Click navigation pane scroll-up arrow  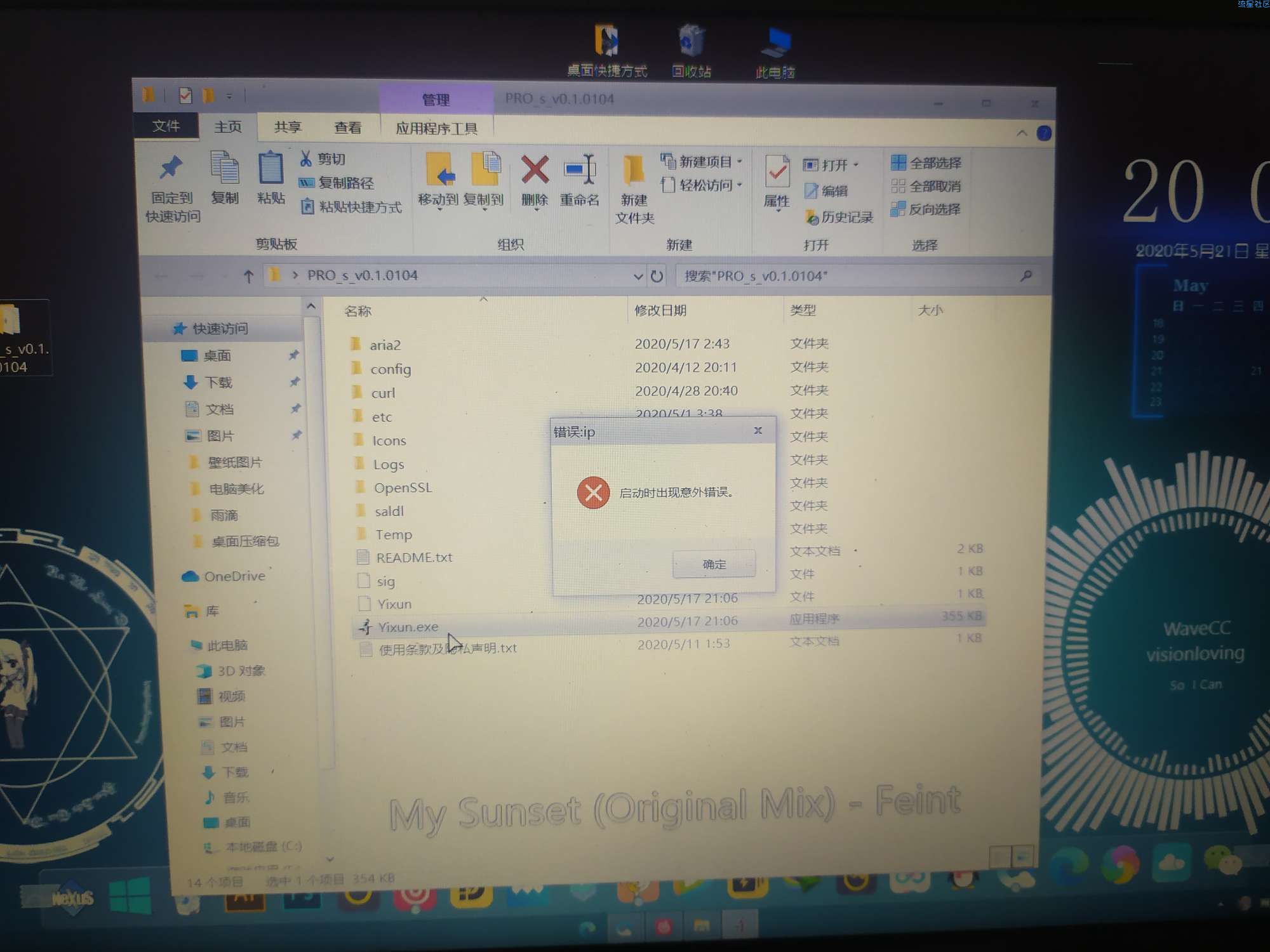[x=311, y=307]
